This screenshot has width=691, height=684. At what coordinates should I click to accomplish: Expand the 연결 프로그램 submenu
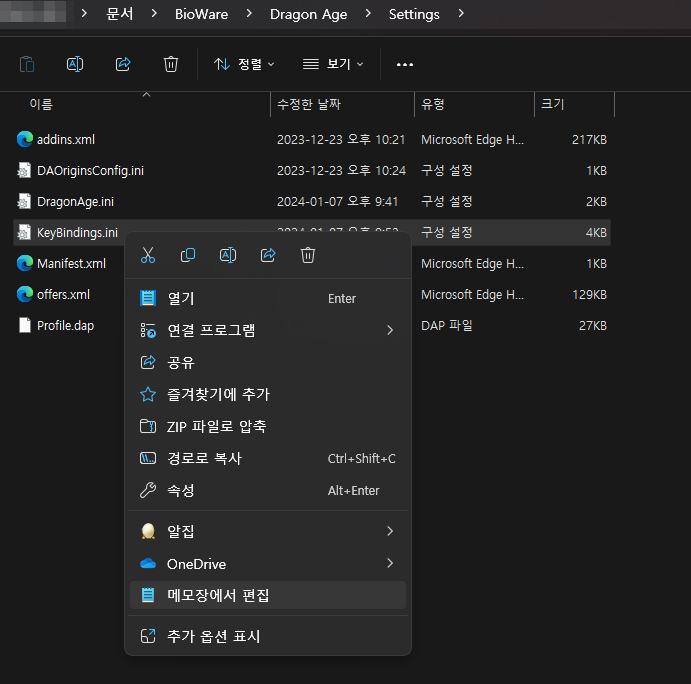[x=268, y=330]
